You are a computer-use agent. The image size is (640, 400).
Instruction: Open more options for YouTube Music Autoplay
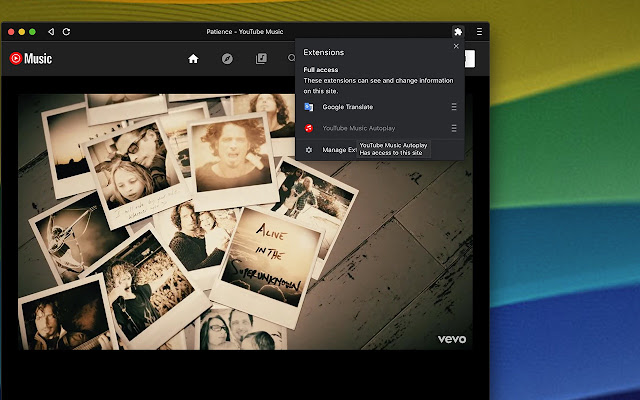453,128
